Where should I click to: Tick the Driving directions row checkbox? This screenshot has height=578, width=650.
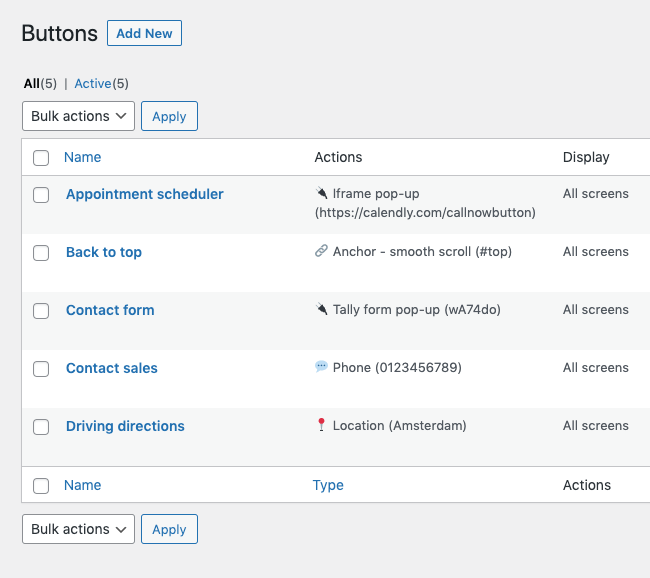[x=41, y=427]
